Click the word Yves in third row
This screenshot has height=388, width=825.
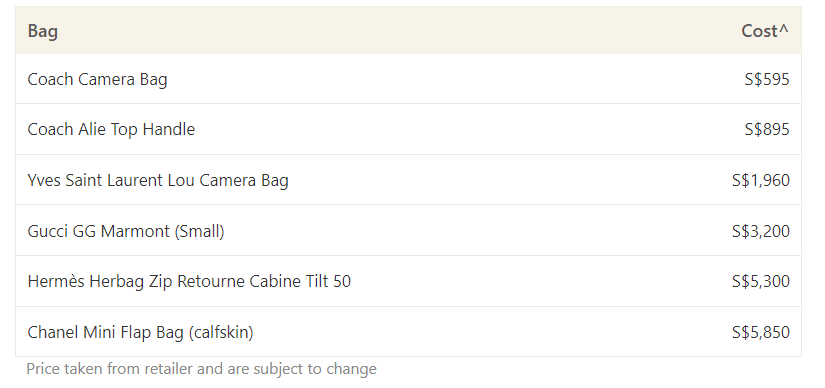point(44,180)
